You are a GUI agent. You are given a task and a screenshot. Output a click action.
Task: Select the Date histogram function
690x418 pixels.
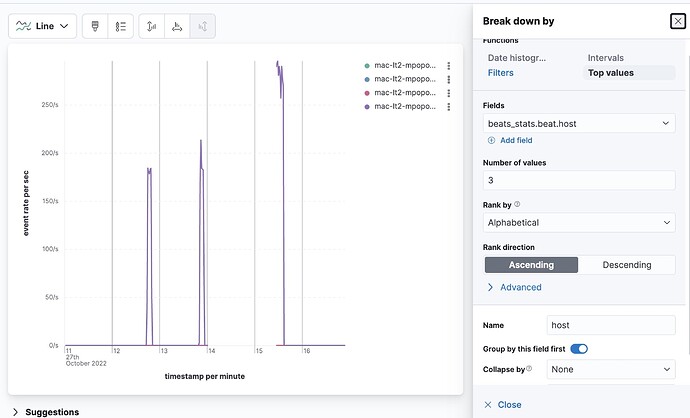point(517,58)
